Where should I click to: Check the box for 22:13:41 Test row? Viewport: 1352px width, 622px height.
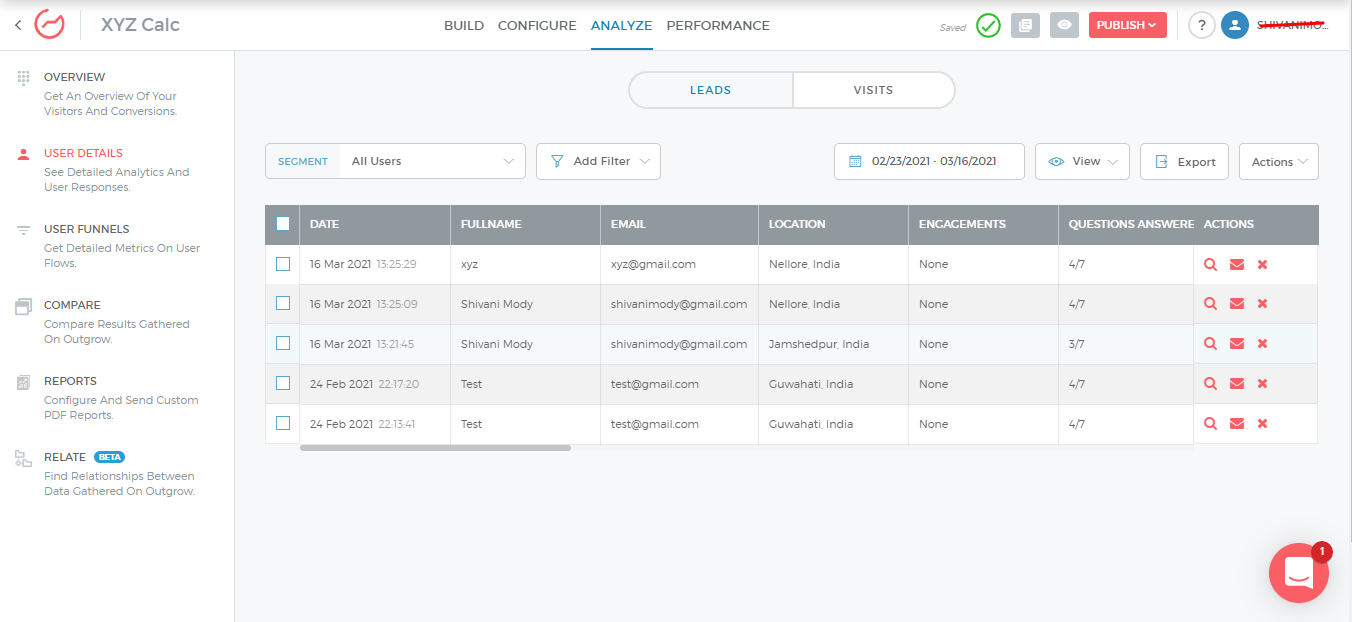tap(283, 423)
